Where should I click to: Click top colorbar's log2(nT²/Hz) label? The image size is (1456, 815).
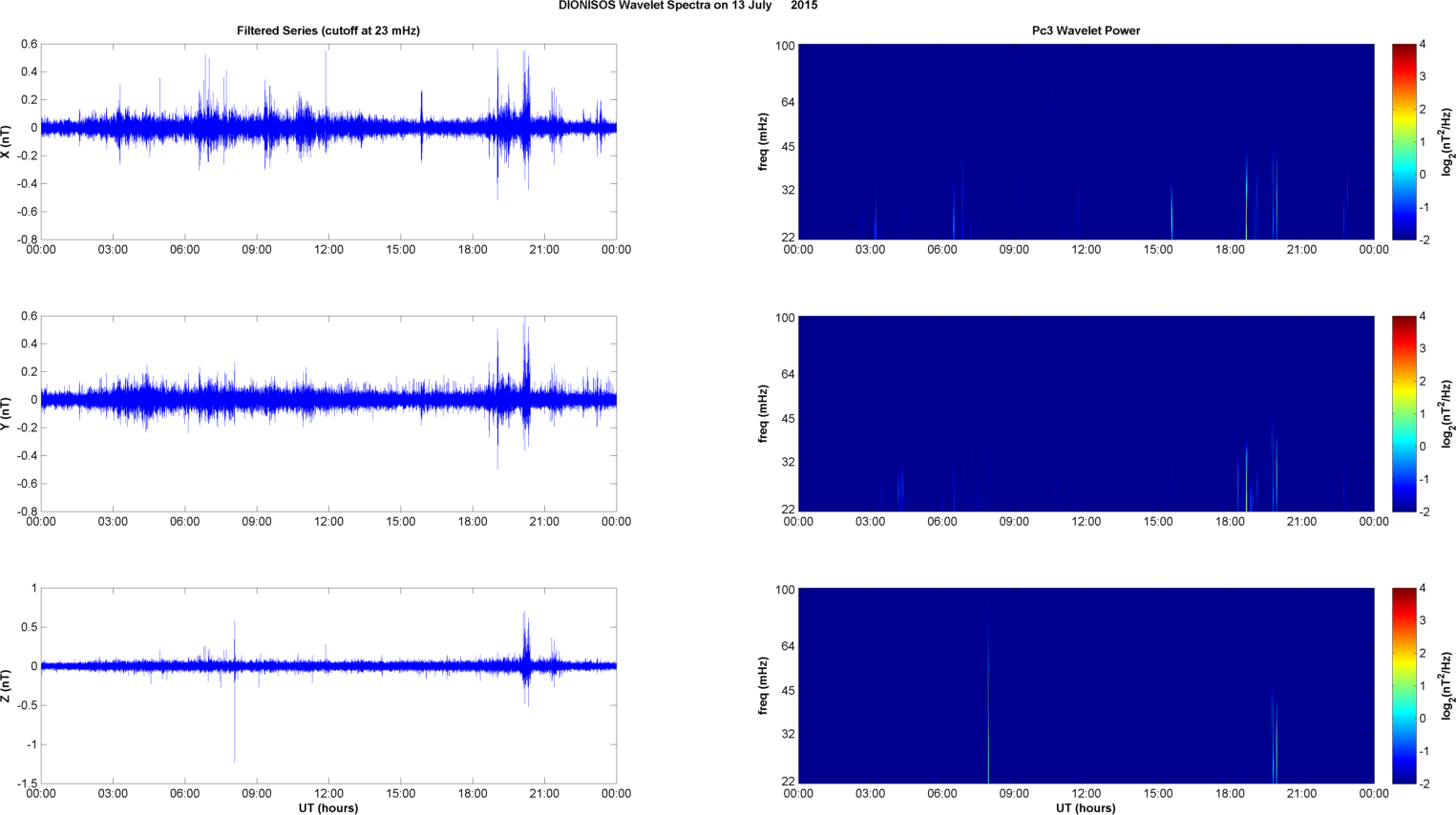(x=1447, y=141)
